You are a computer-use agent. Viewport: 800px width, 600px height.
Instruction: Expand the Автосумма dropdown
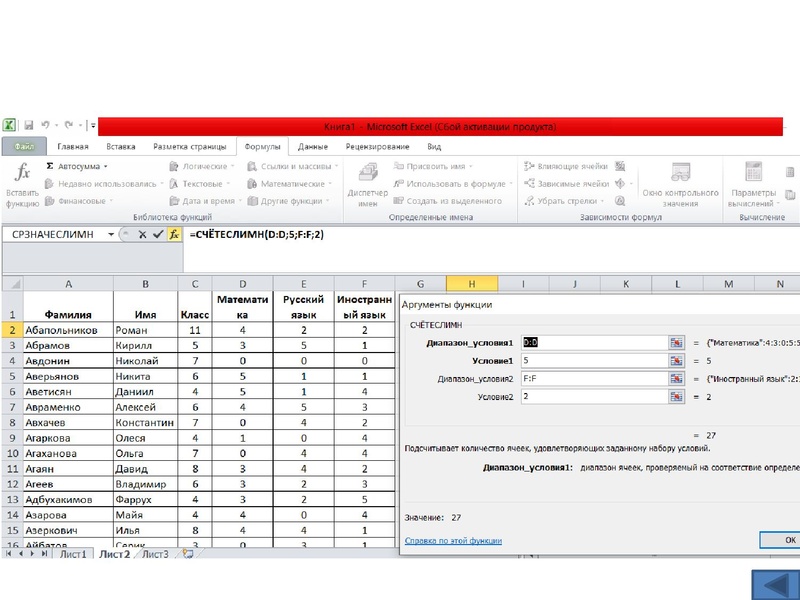click(x=105, y=166)
